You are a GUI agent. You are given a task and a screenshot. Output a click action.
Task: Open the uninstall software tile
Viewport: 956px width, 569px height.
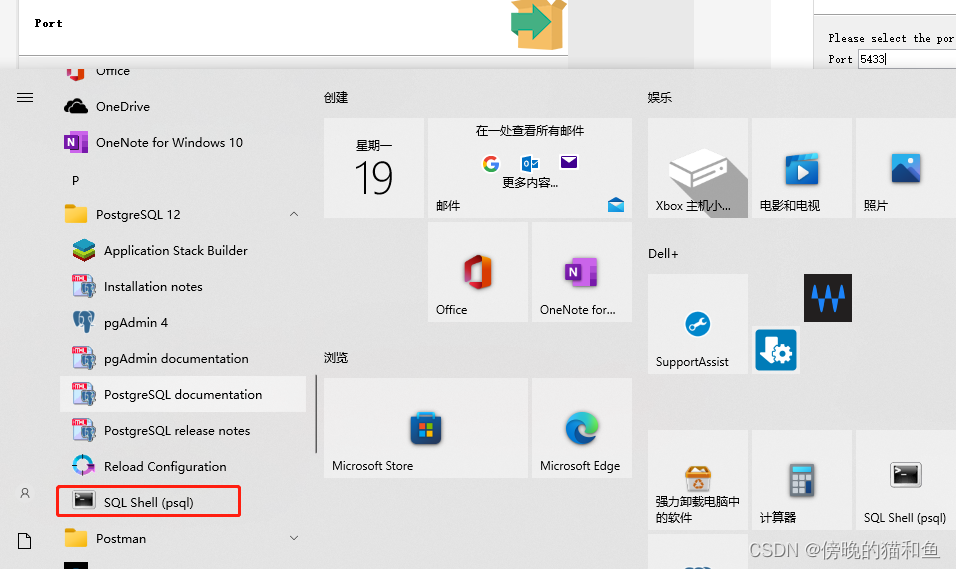(697, 480)
